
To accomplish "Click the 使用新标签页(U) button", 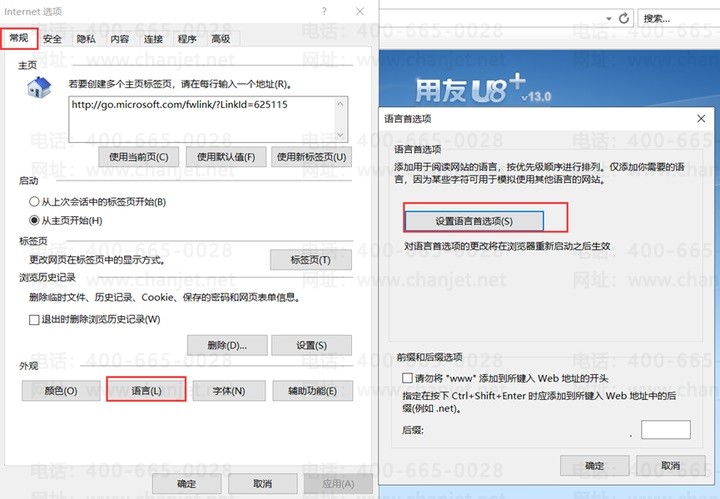I will [x=312, y=157].
